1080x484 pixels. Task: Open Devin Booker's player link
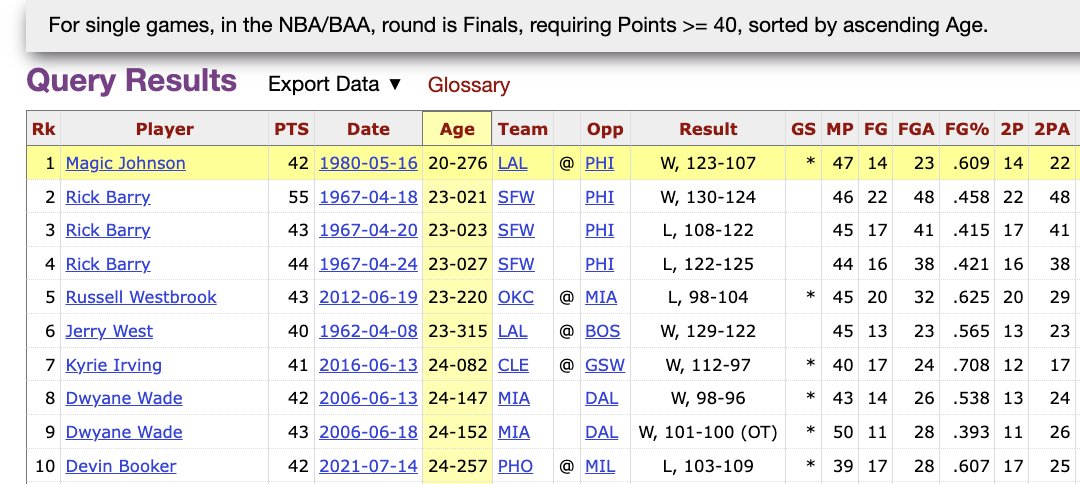coord(121,466)
